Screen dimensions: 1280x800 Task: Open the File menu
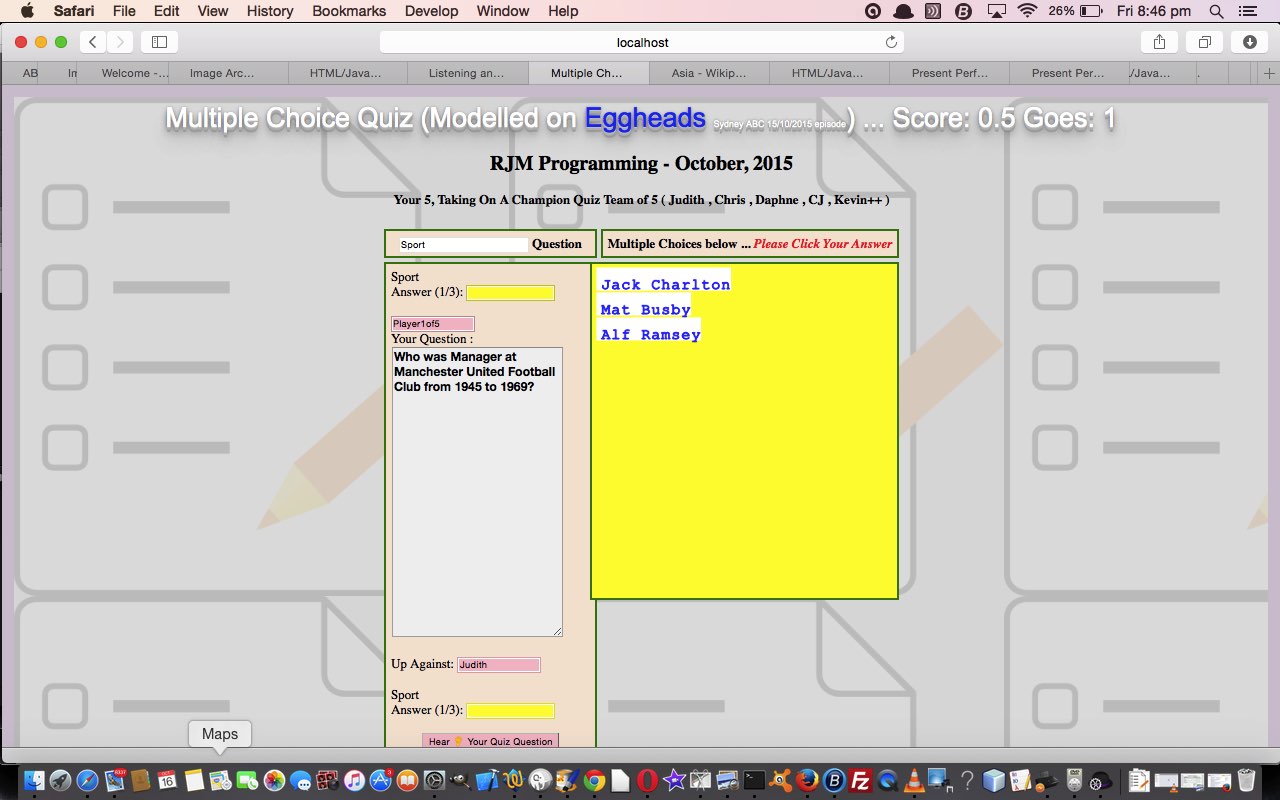pos(124,11)
